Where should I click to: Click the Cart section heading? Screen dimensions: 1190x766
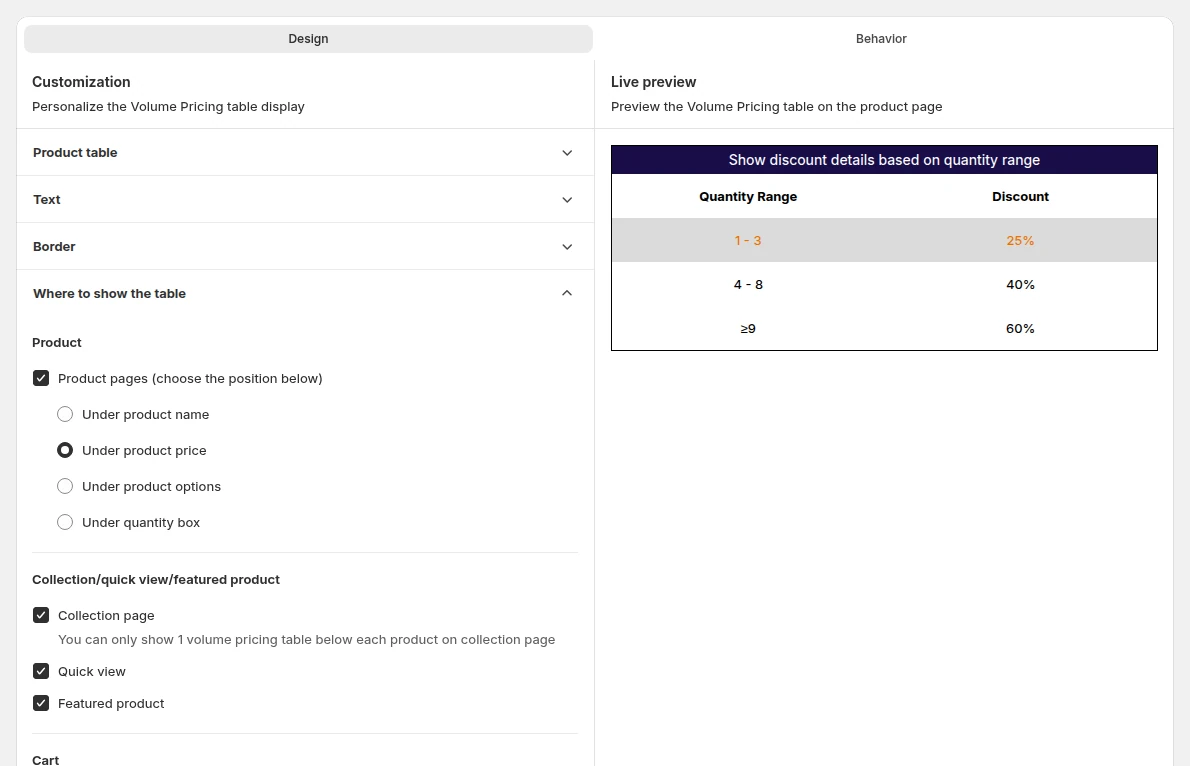pos(46,760)
